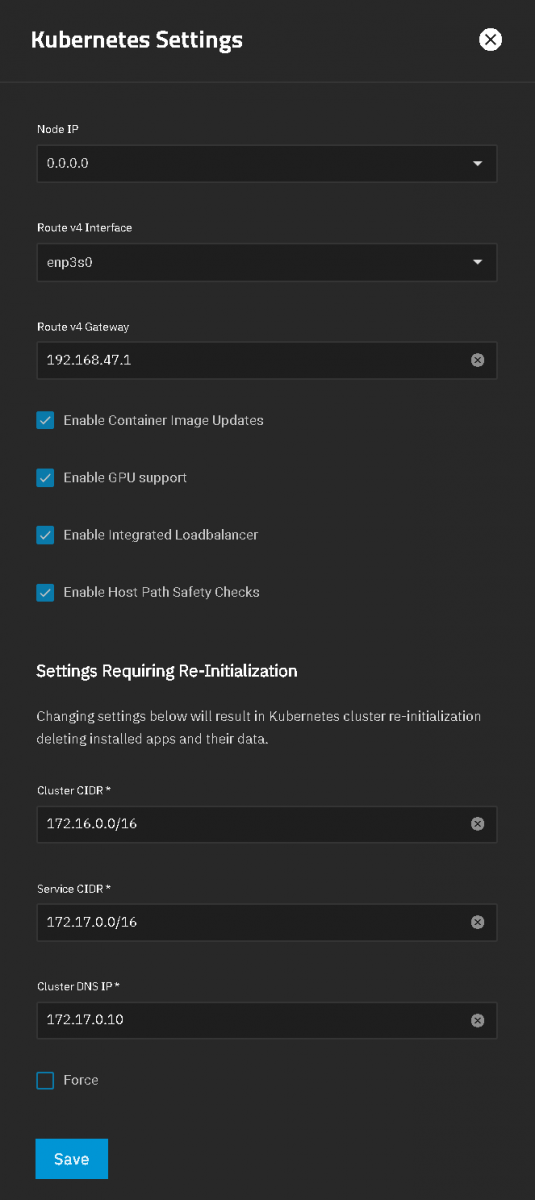Expand the Route v4 Interface dropdown arrow
Screen dimensions: 535x1200
pos(477,262)
